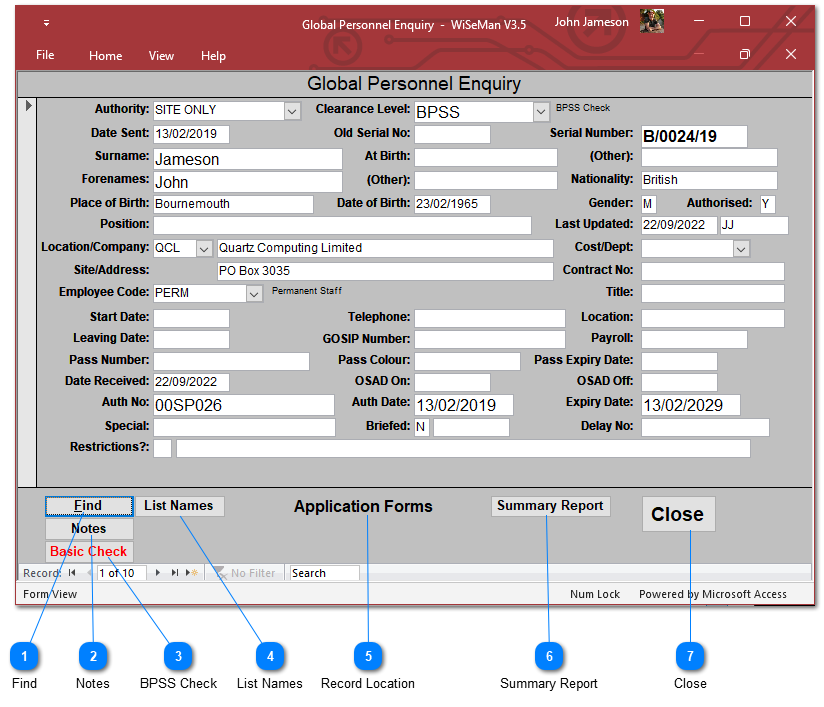Click the Restrictions small checkbox field
824x707 pixels.
click(162, 448)
